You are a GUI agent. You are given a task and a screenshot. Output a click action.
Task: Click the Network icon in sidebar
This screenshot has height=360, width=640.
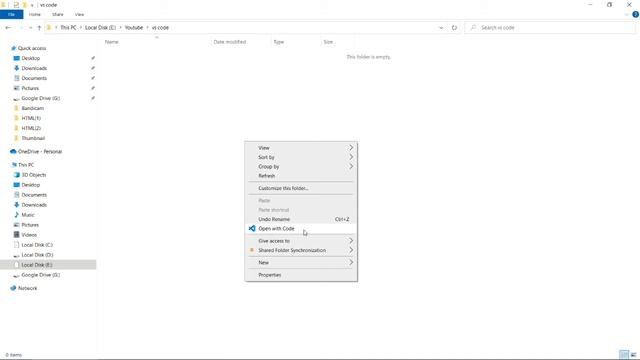point(13,288)
